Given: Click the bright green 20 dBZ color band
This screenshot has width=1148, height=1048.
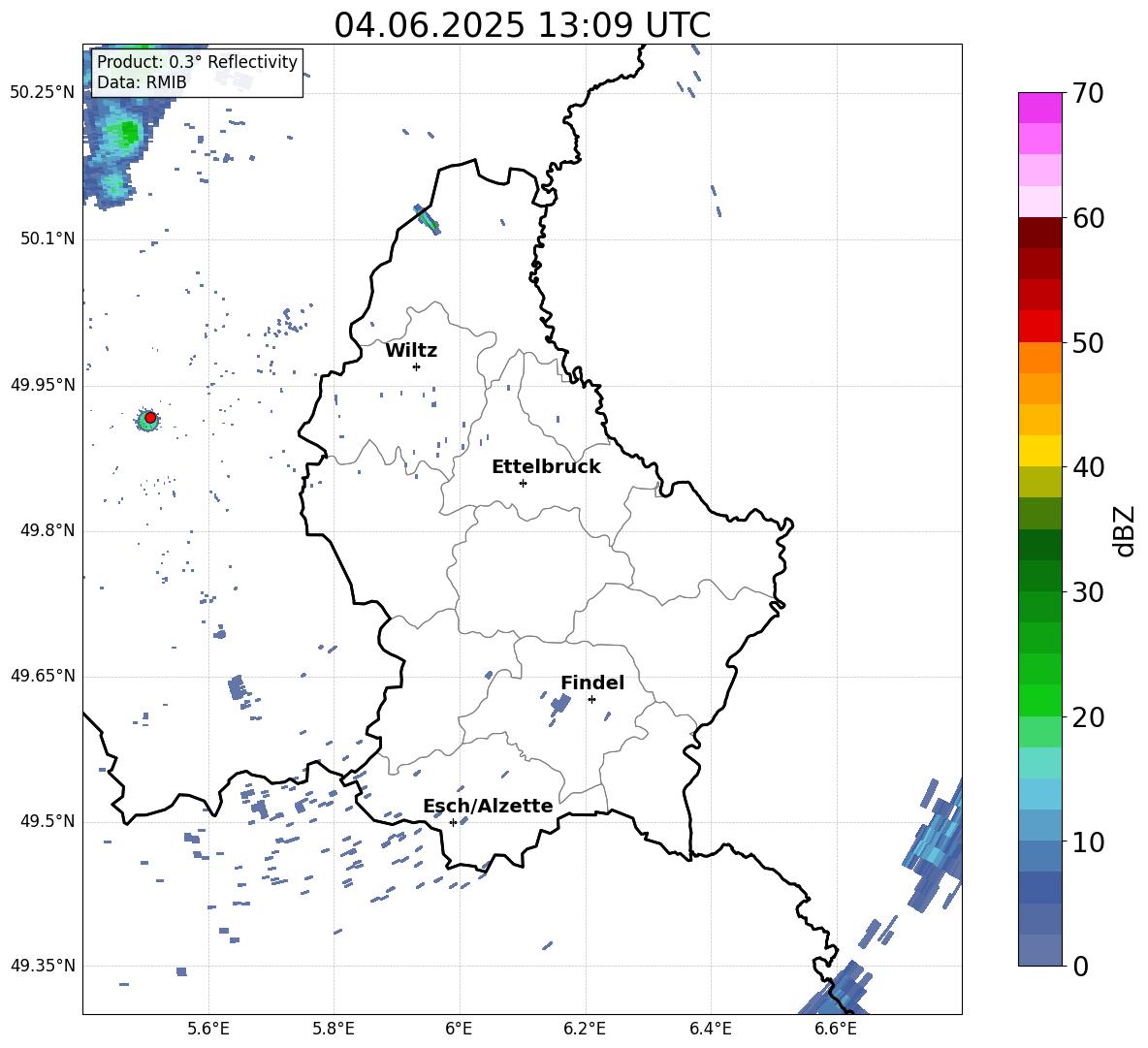Looking at the screenshot, I should coord(1039,700).
